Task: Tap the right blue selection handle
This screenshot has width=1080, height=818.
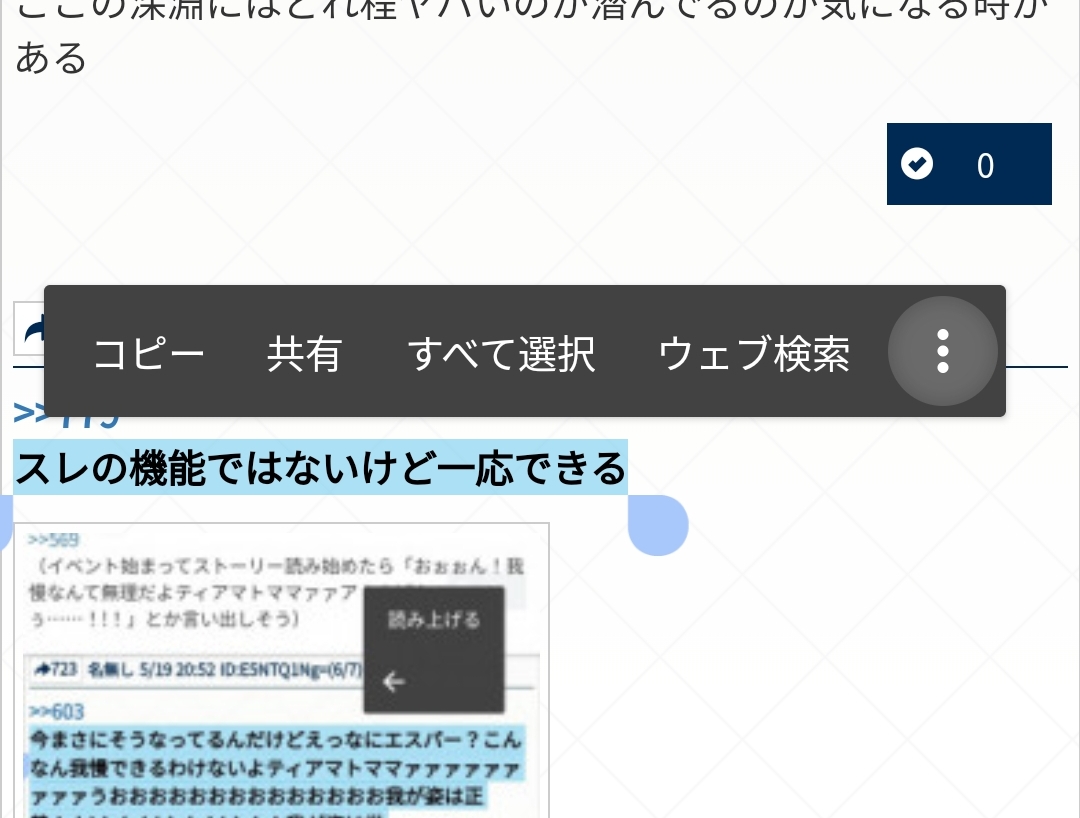Action: tap(657, 524)
